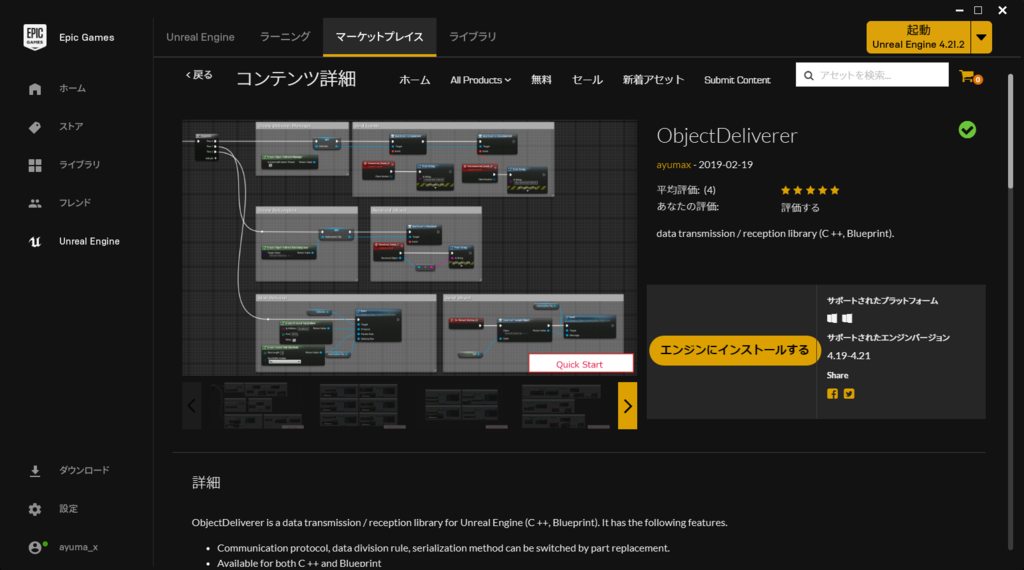Open the Submit Content menu item

(737, 80)
